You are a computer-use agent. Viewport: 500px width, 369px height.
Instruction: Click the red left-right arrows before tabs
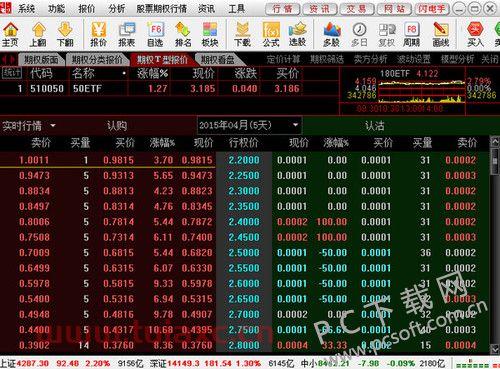[9, 60]
